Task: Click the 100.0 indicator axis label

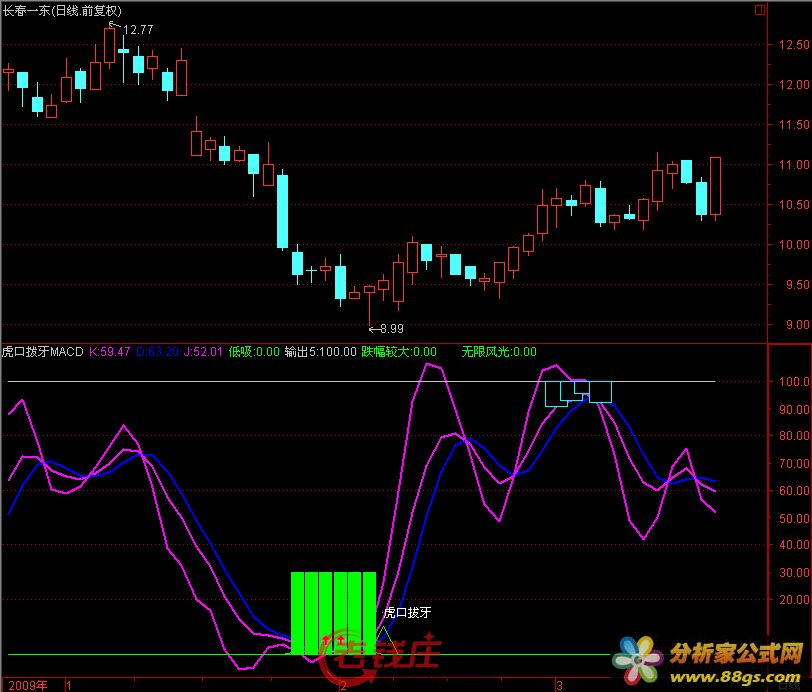Action: click(794, 382)
